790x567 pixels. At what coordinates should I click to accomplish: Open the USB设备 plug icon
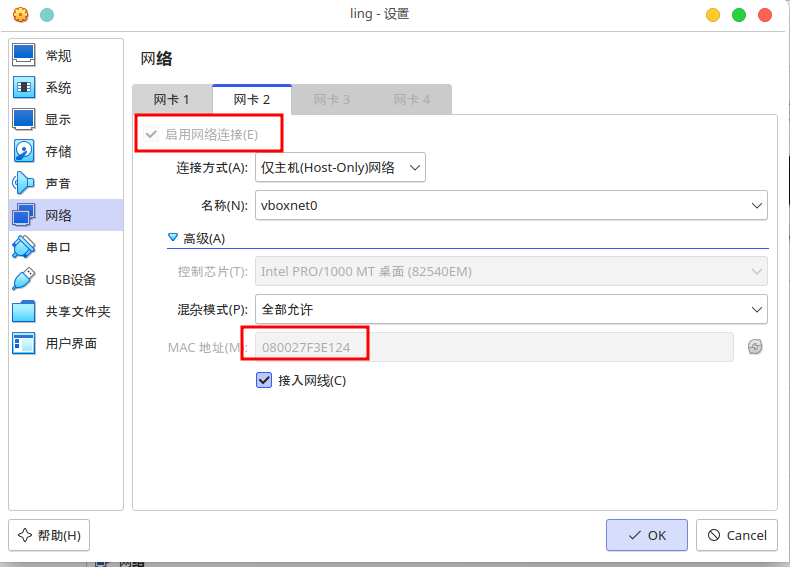click(24, 280)
